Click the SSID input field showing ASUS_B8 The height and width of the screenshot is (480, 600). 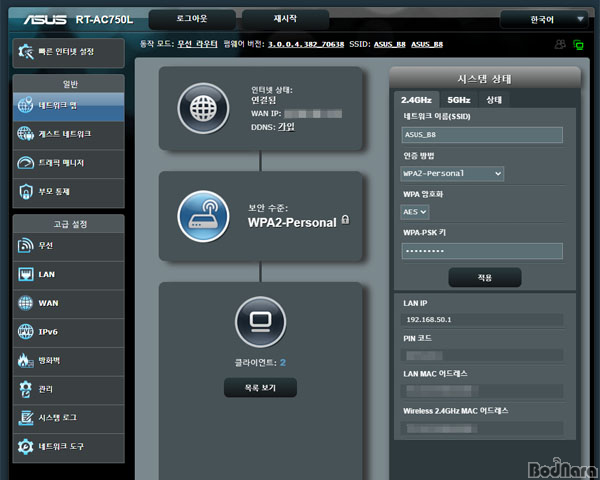click(x=482, y=135)
